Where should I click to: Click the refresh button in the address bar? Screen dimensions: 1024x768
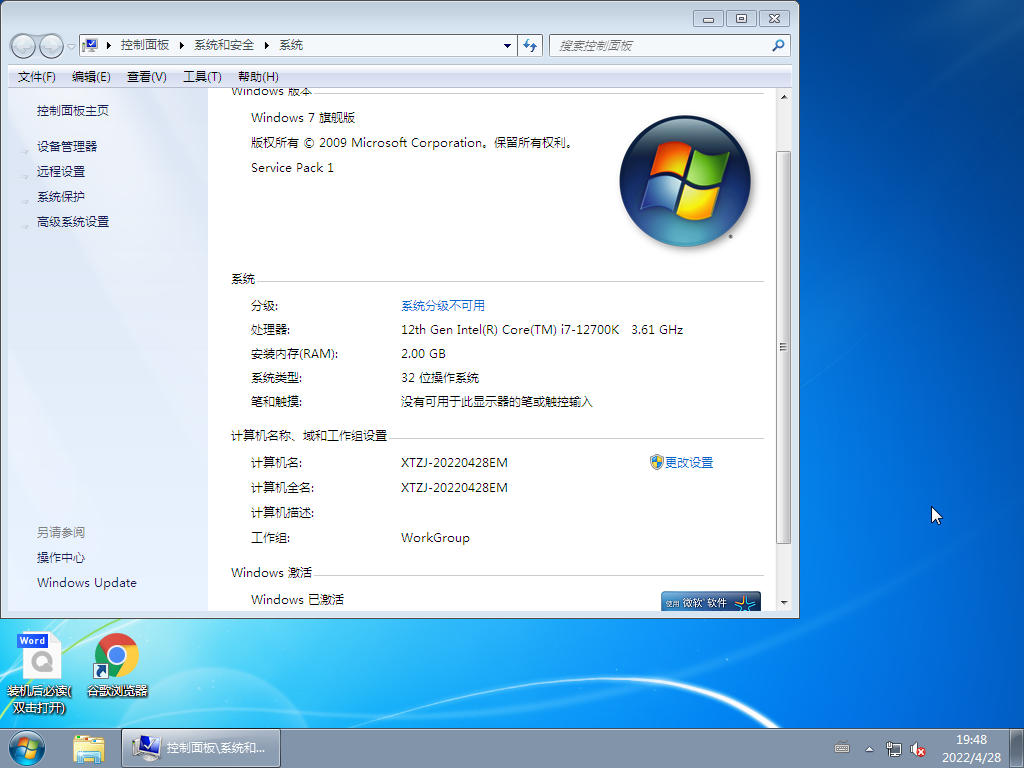point(530,45)
